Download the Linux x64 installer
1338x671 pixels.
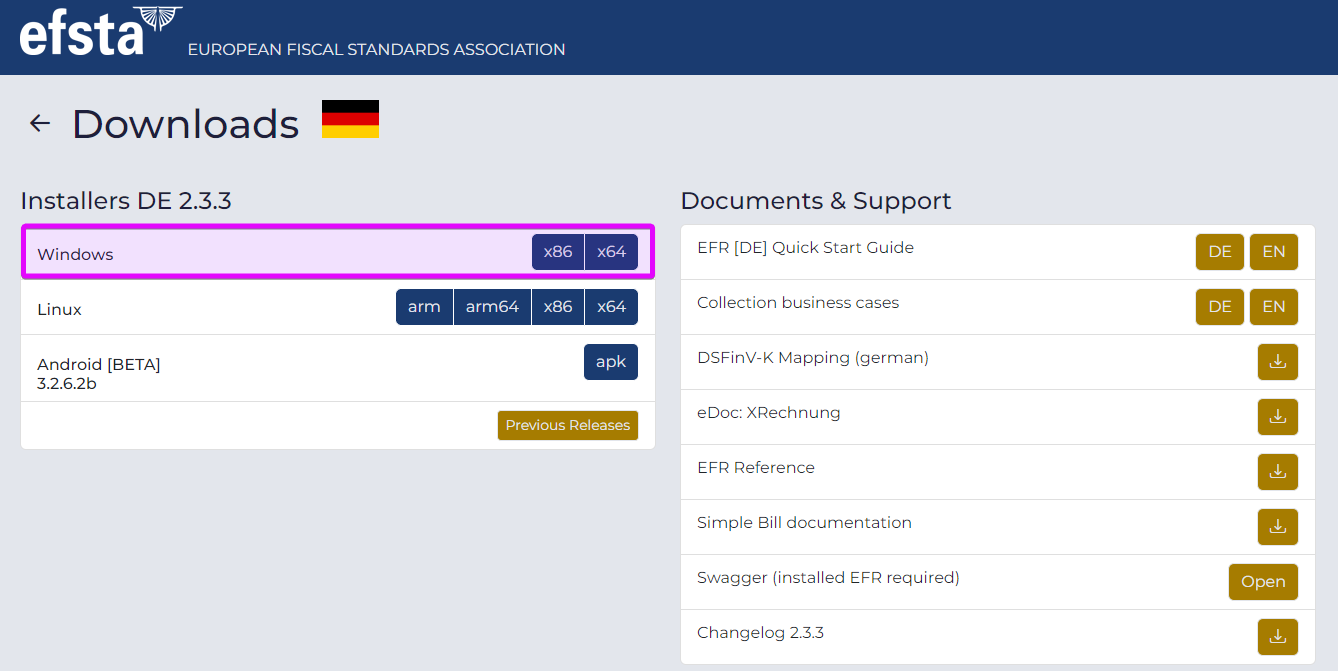click(611, 307)
